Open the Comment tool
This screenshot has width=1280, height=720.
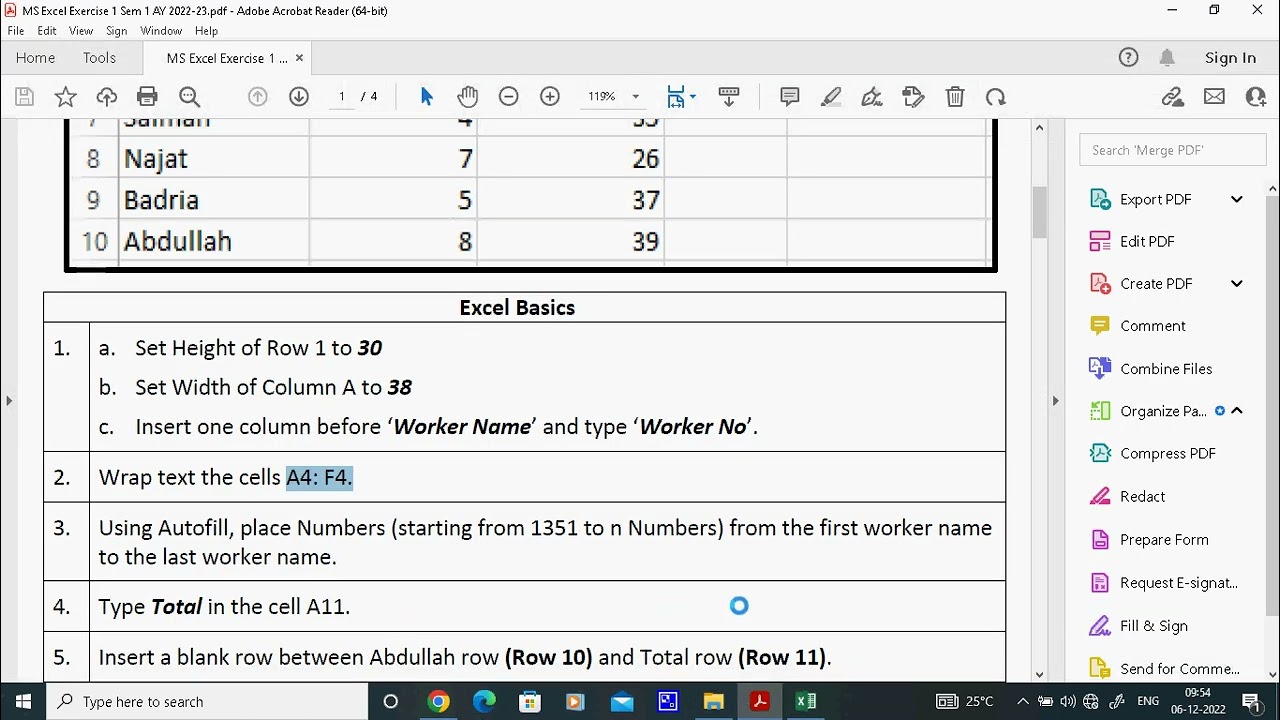click(1153, 326)
